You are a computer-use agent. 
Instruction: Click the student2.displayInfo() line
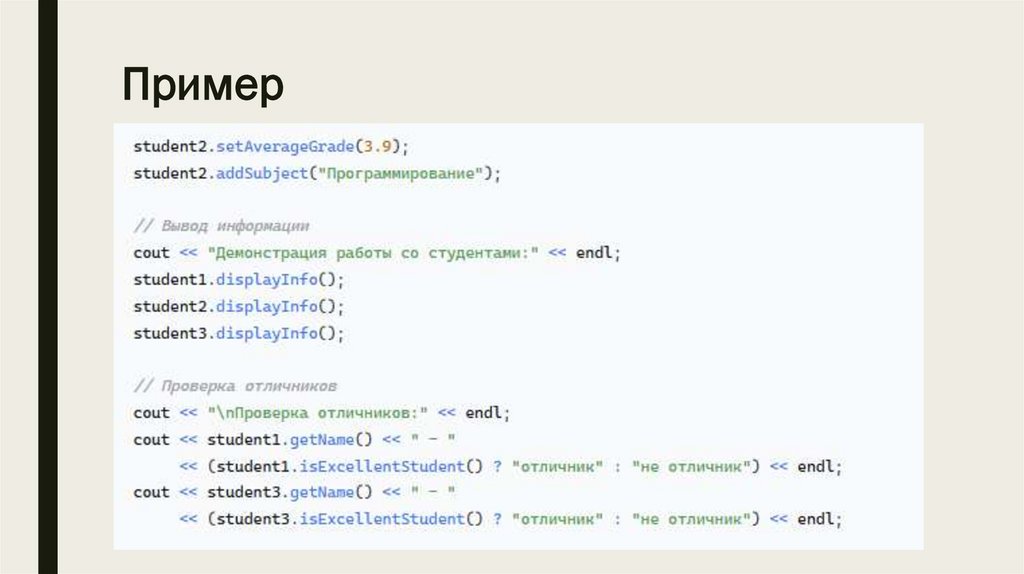point(238,306)
